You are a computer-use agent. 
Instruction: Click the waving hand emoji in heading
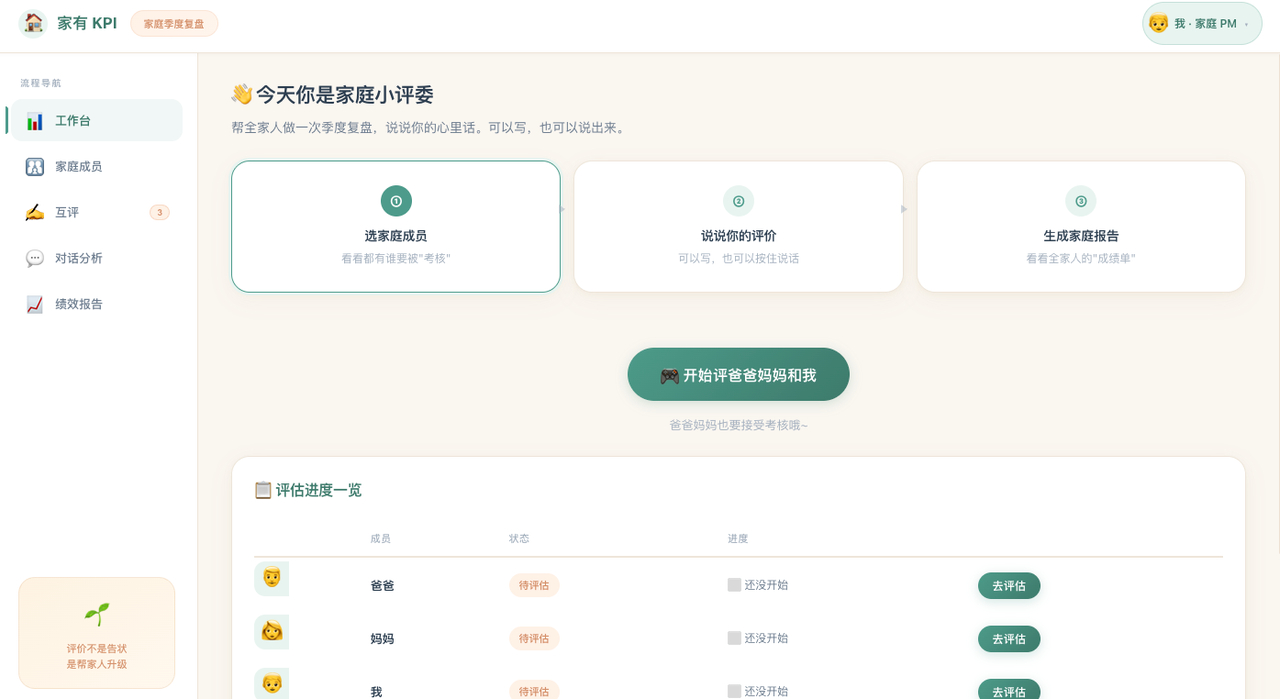(241, 95)
